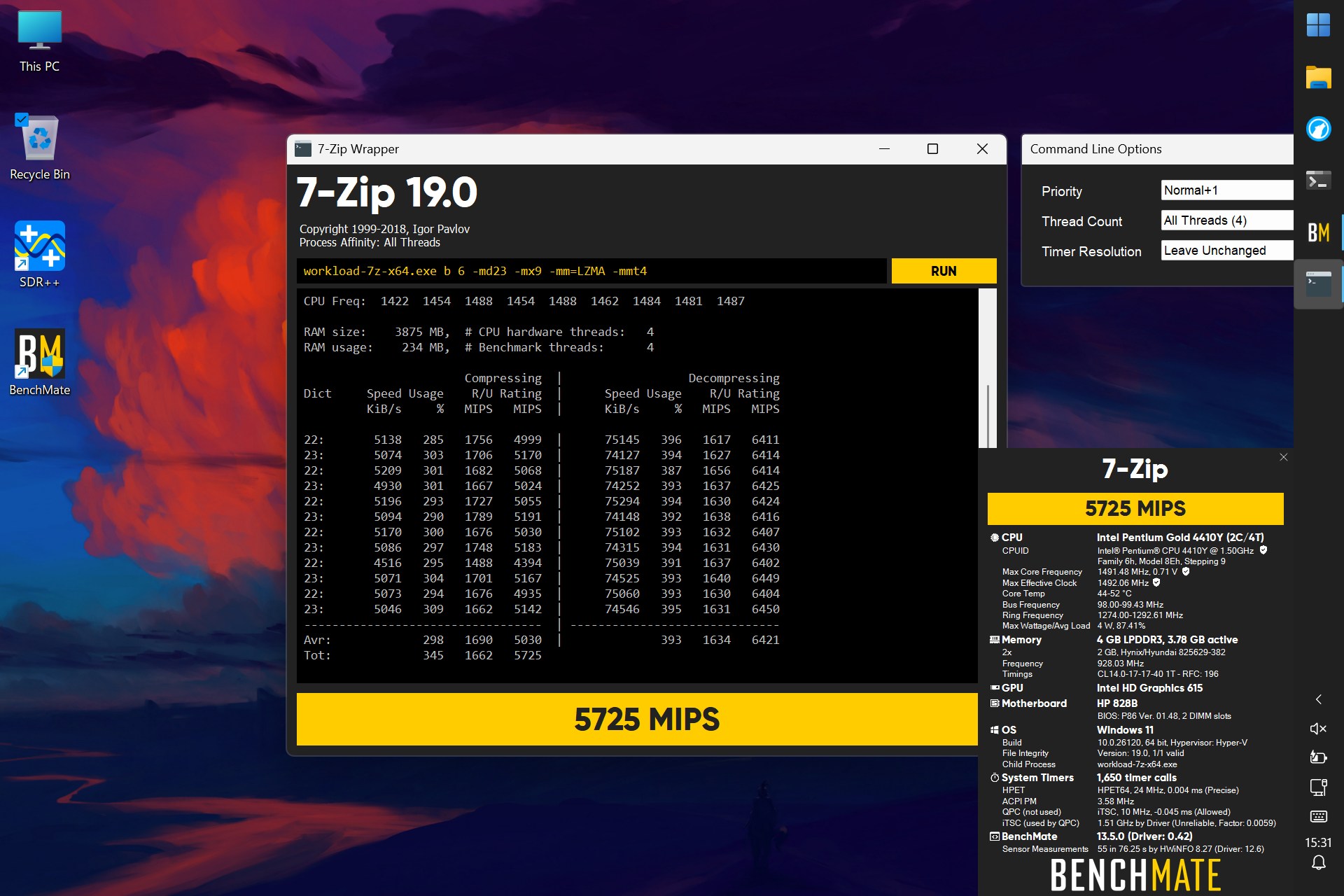1344x896 pixels.
Task: Open Windows Terminal from the taskbar
Action: (1318, 181)
